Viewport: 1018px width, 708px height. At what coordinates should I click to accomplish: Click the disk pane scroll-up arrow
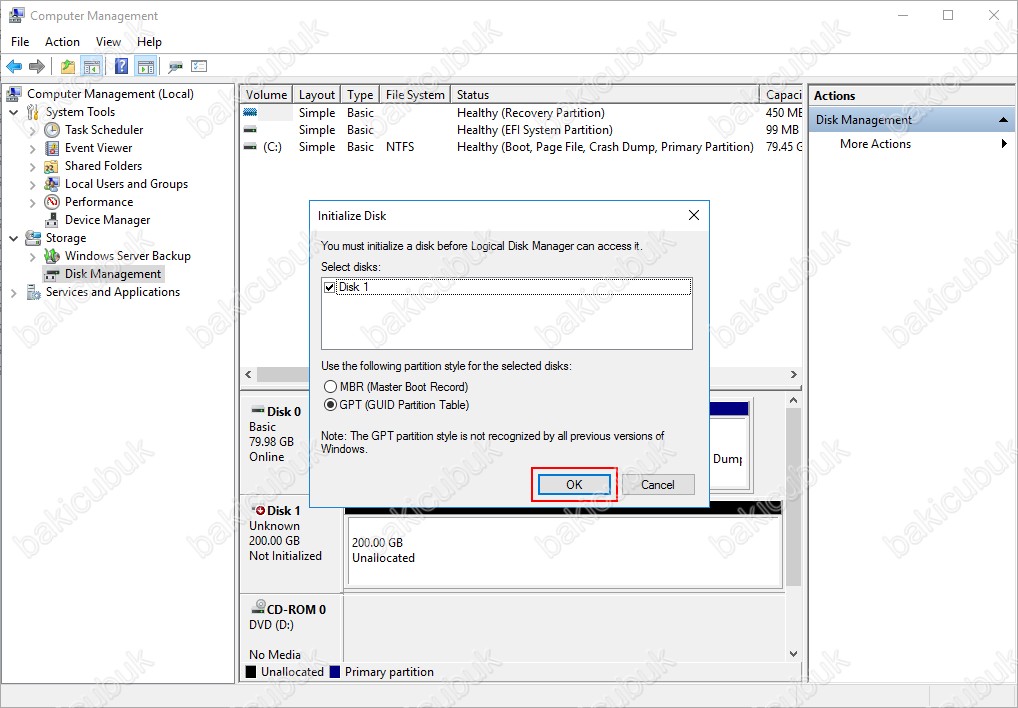coord(793,400)
